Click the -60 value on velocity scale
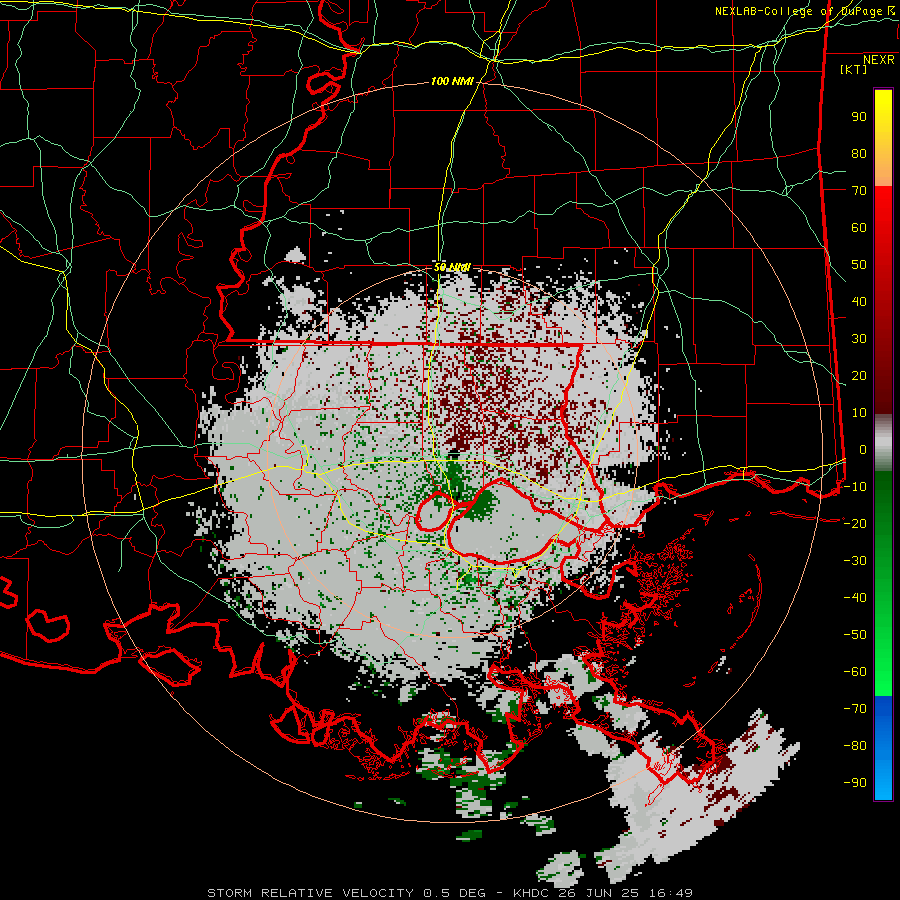Screen dimensions: 900x900 pyautogui.click(x=855, y=672)
